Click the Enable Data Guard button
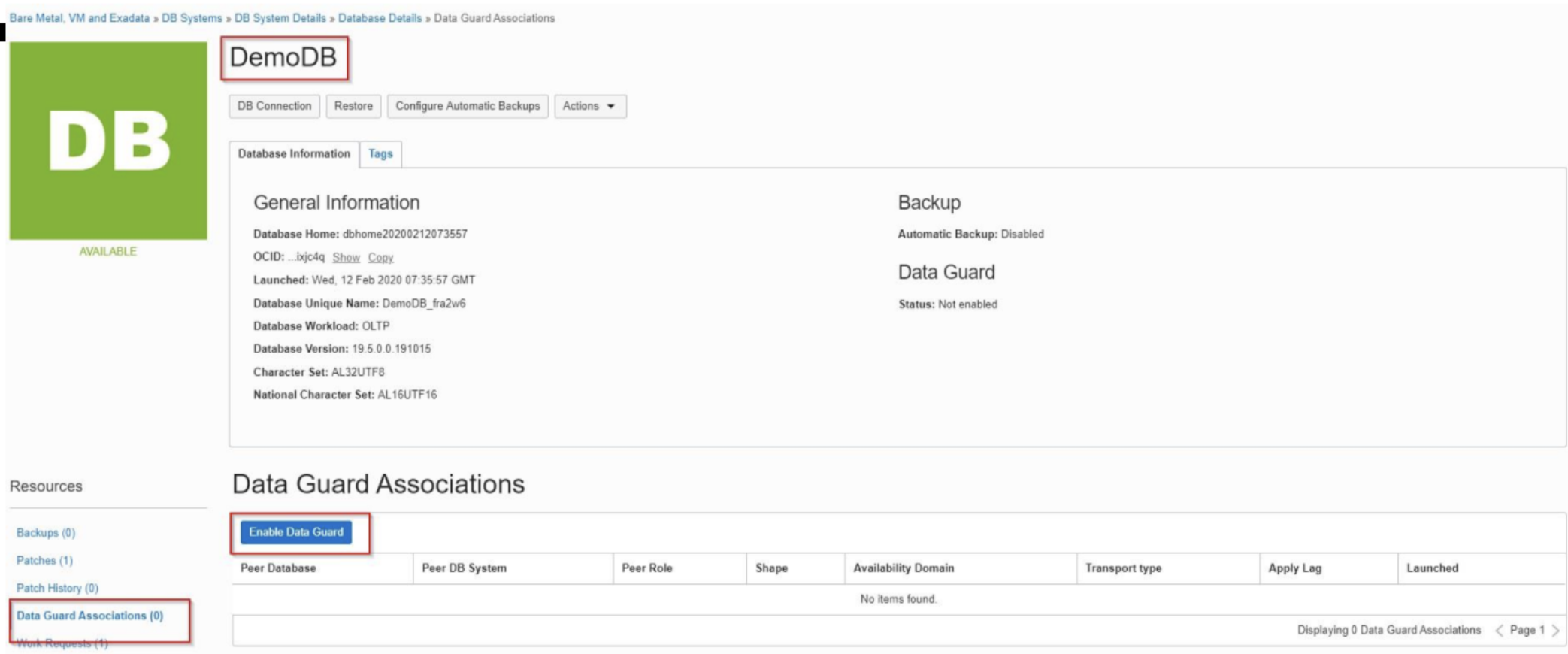 coord(296,532)
